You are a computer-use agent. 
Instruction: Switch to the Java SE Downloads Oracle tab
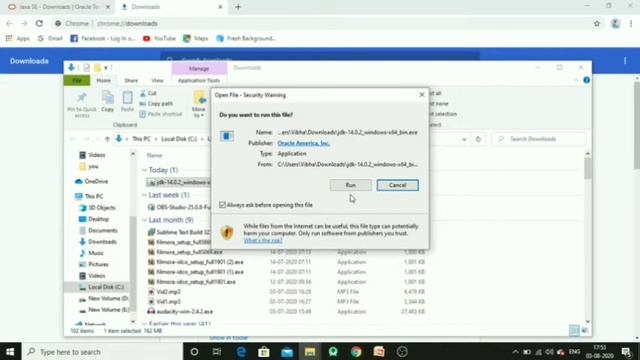pyautogui.click(x=59, y=7)
